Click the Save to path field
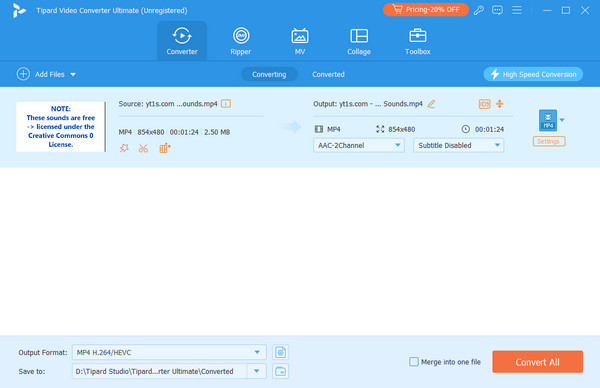This screenshot has height=388, width=600. (160, 371)
